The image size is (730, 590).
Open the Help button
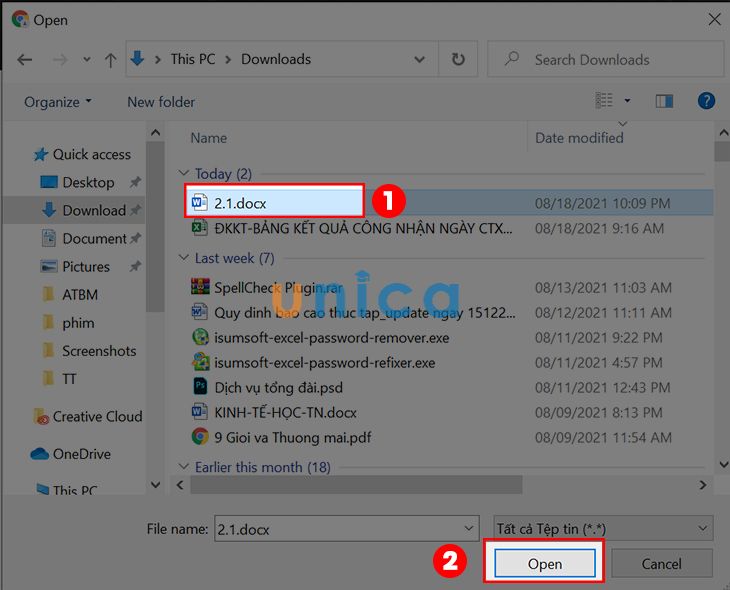pyautogui.click(x=706, y=101)
